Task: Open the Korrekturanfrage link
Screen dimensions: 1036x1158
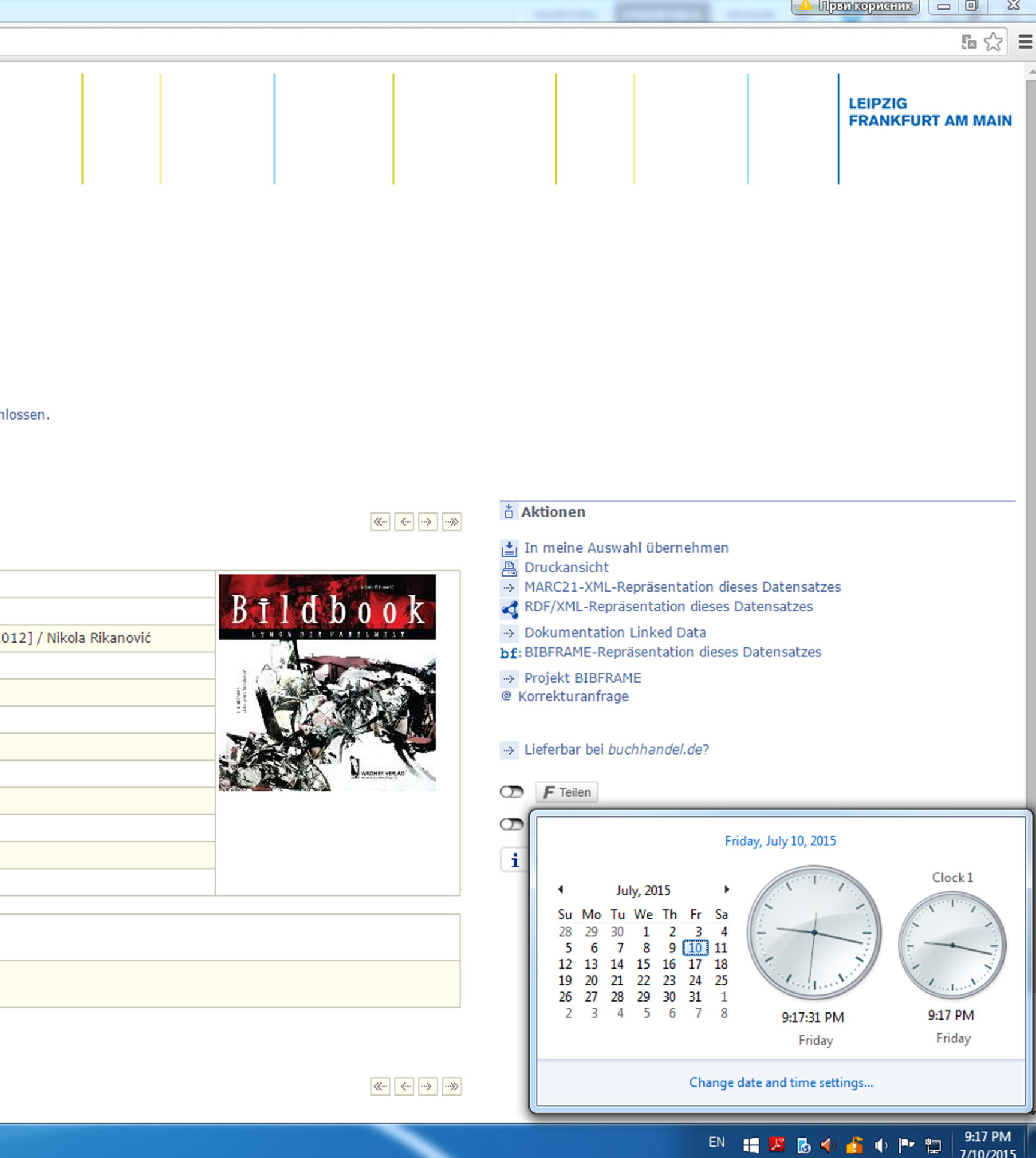Action: click(x=573, y=696)
